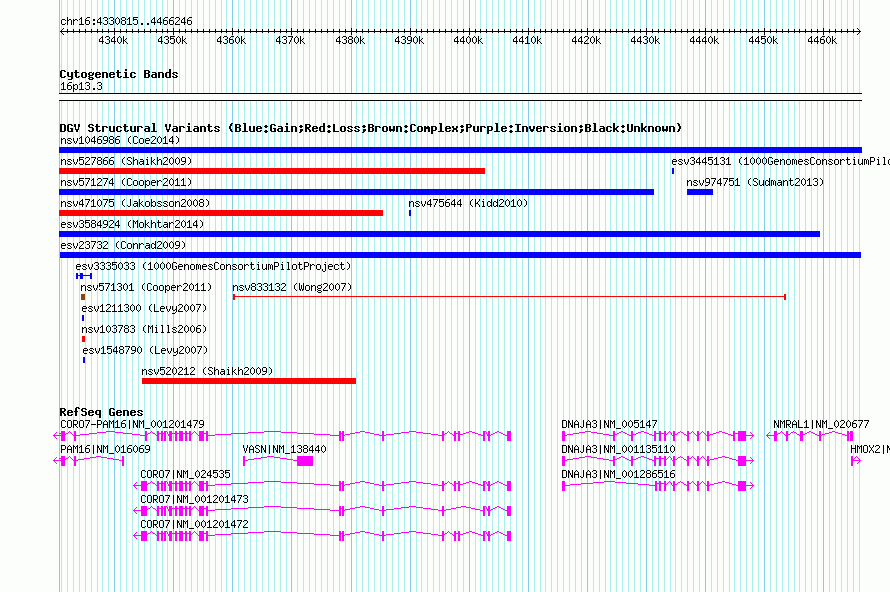Click the ruler's left end arrow
The height and width of the screenshot is (592, 890).
(62, 31)
